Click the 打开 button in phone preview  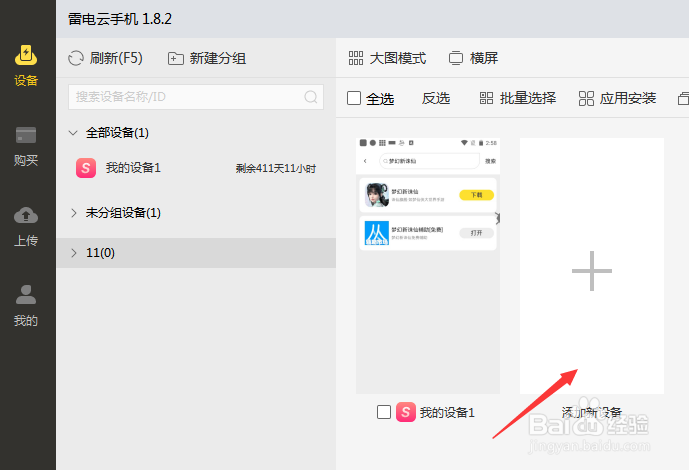tap(476, 233)
